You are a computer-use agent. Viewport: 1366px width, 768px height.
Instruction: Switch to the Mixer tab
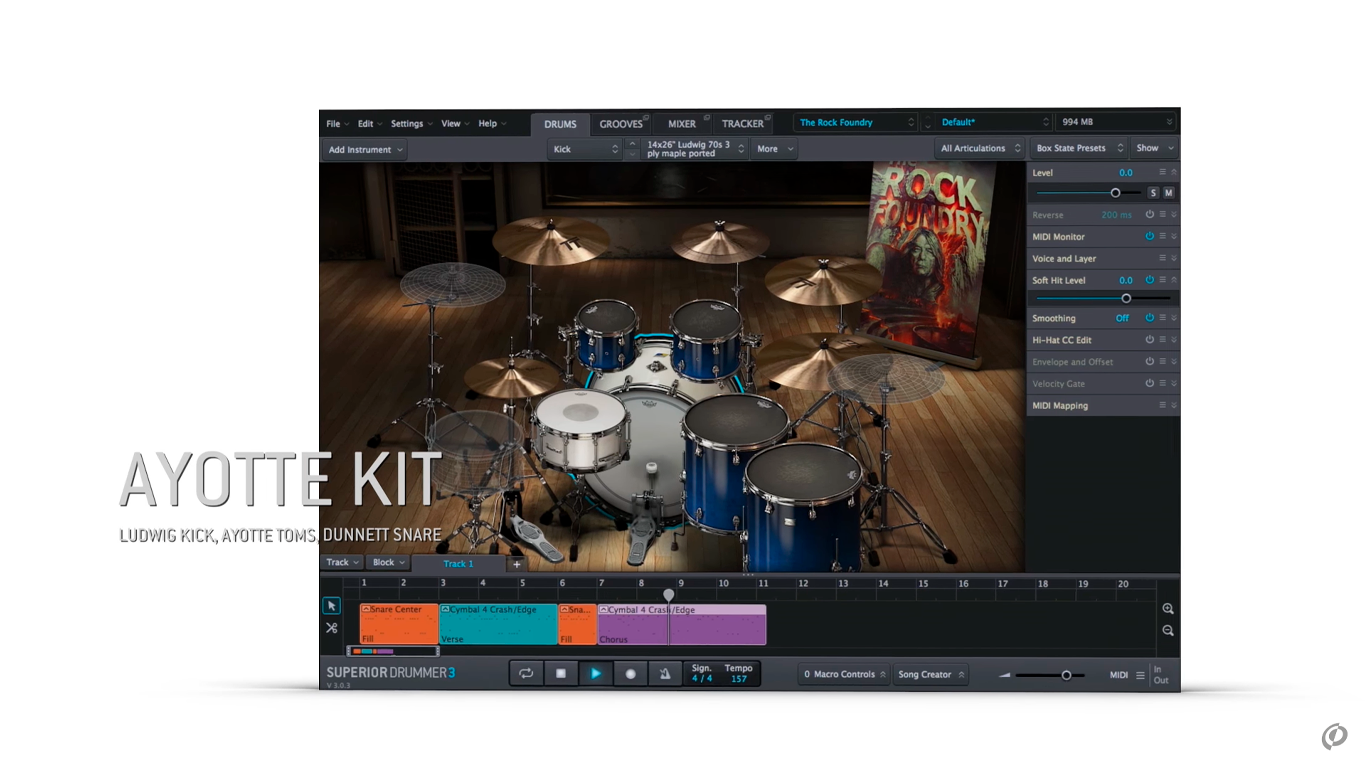pyautogui.click(x=682, y=124)
